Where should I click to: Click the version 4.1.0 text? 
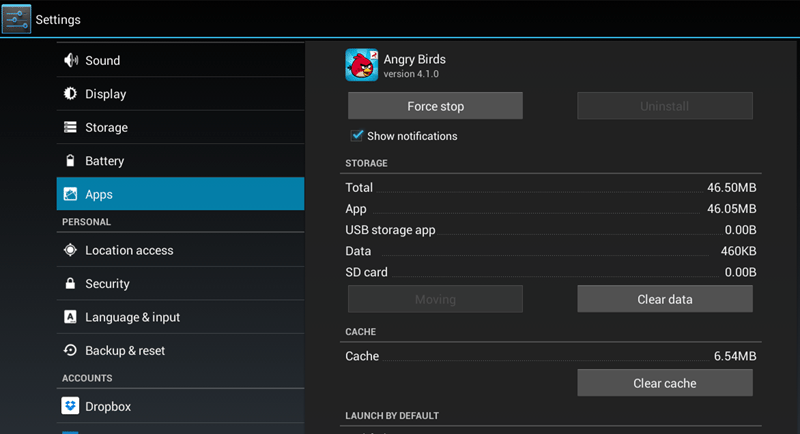tap(411, 74)
